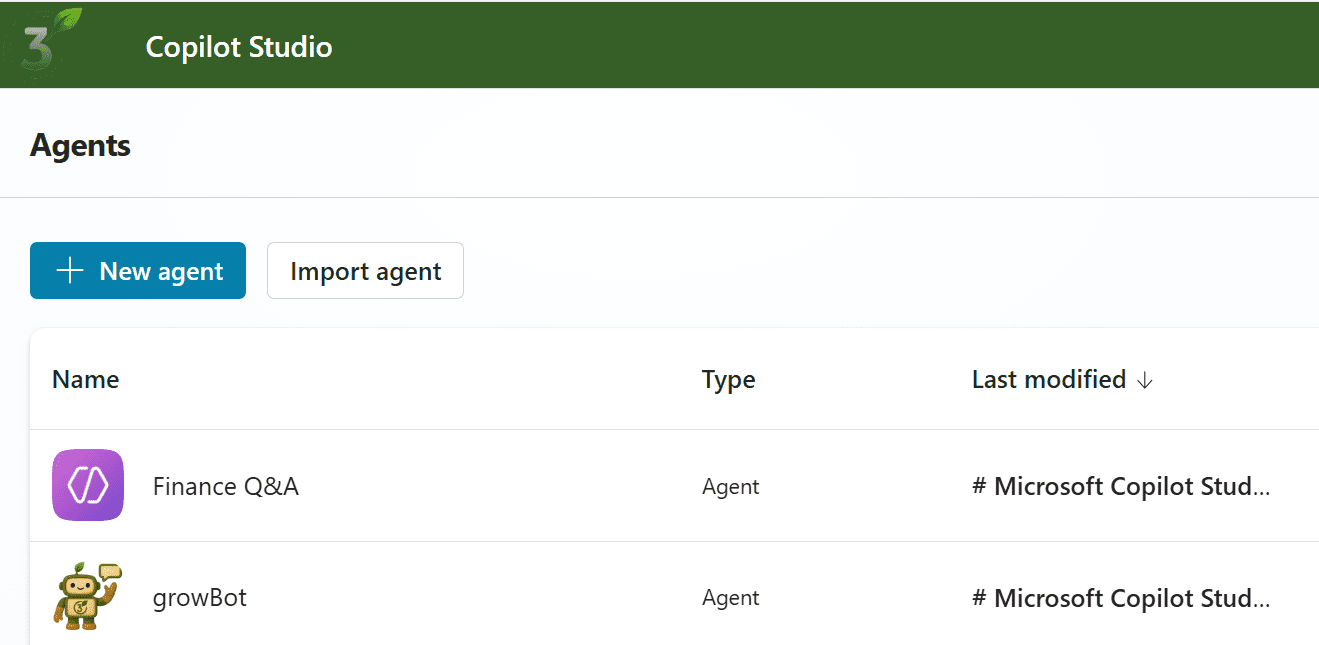Click growBot last modified value

[x=1121, y=598]
